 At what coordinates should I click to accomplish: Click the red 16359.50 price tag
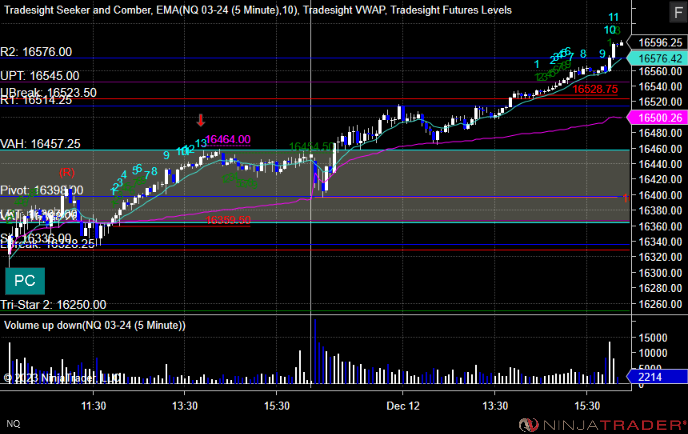tap(228, 220)
